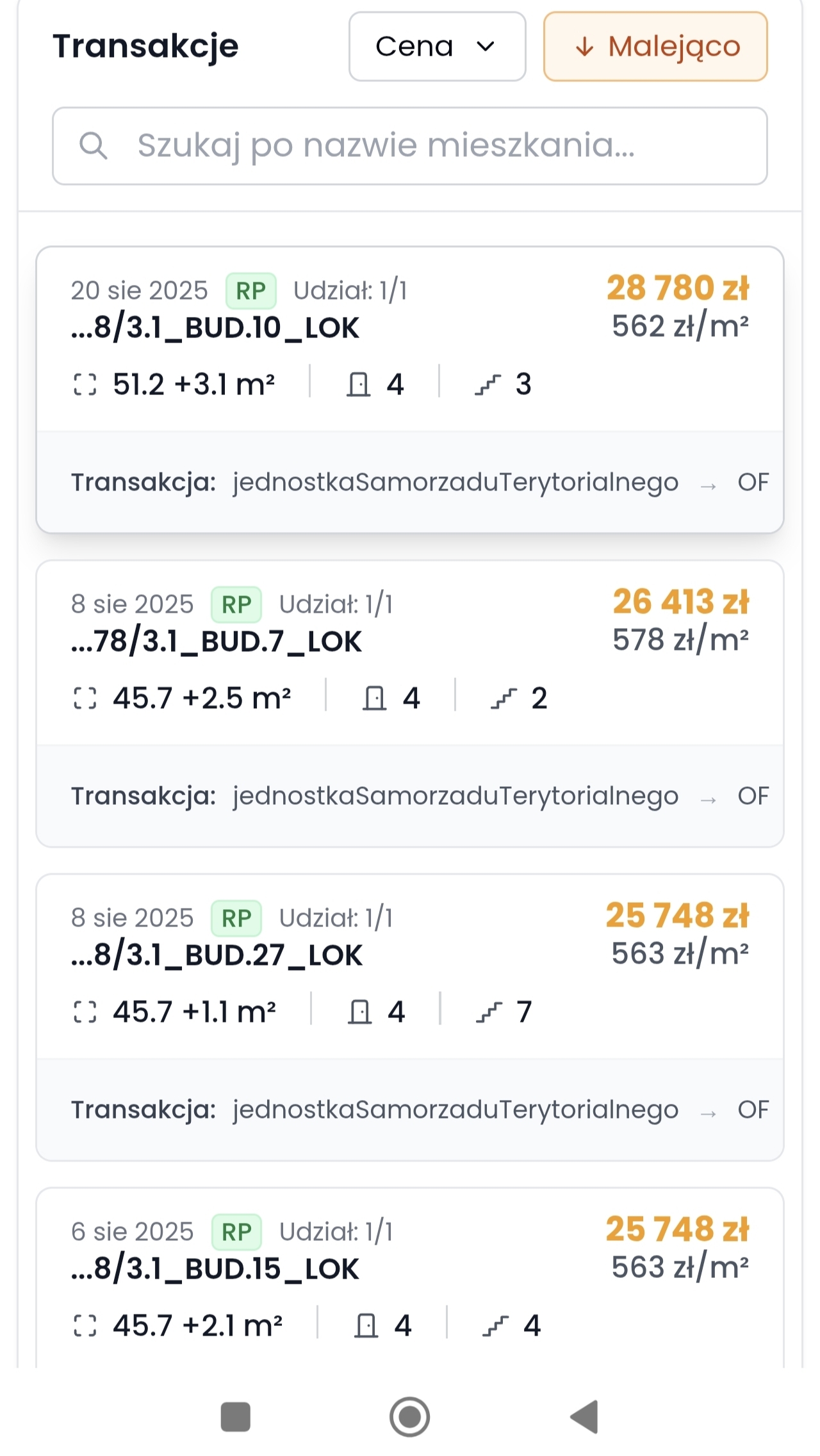This screenshot has height=1456, width=820.
Task: Tap the magnifier search icon
Action: pyautogui.click(x=93, y=146)
